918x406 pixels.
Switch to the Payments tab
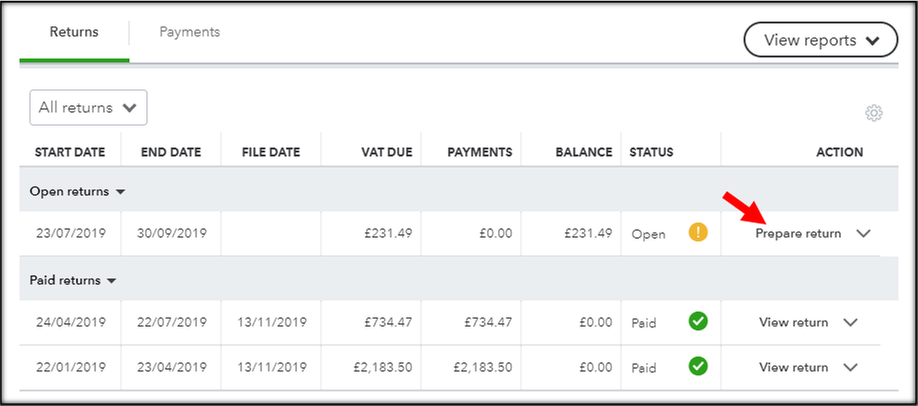190,32
